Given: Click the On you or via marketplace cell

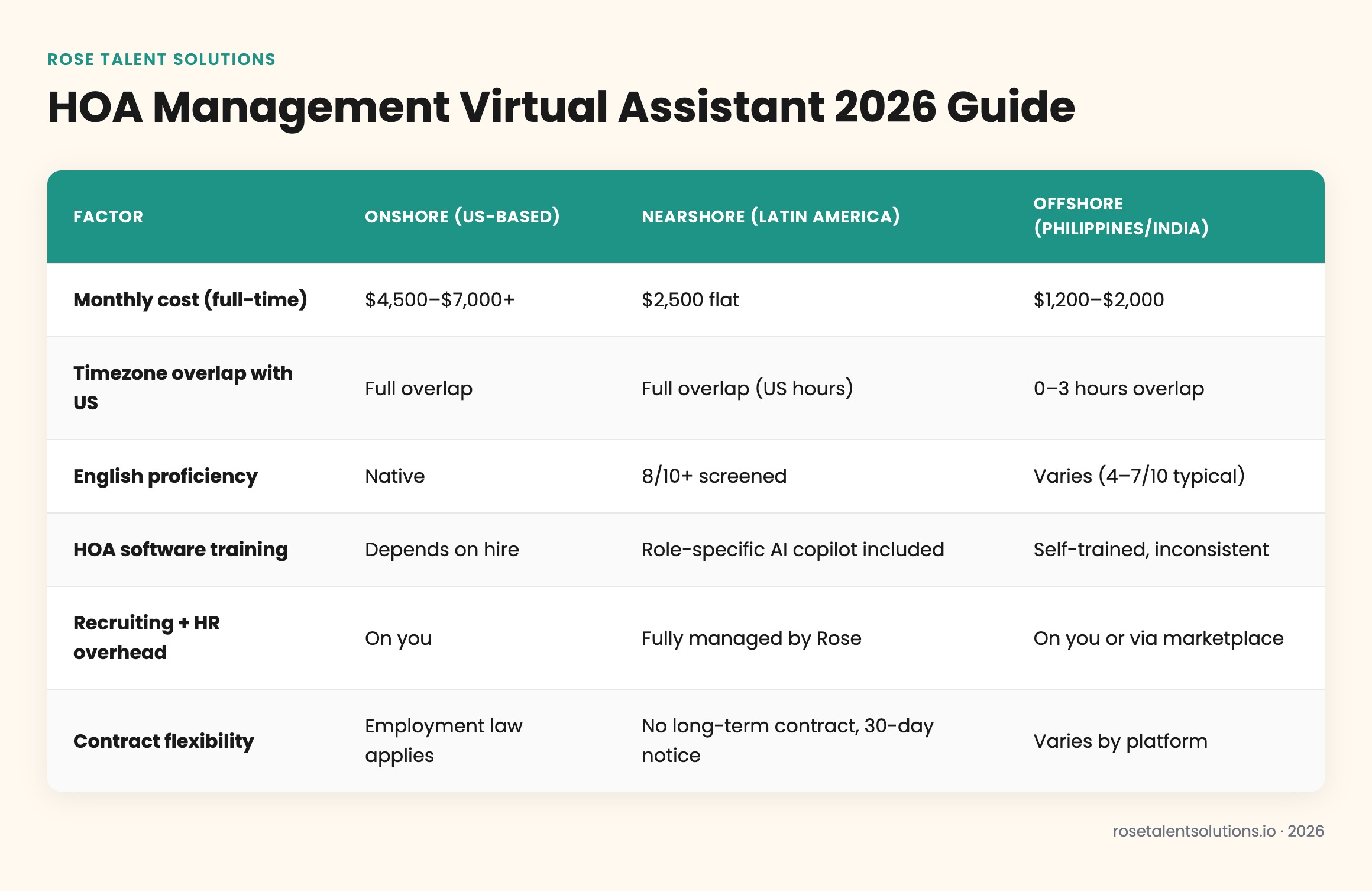Looking at the screenshot, I should pos(1159,638).
